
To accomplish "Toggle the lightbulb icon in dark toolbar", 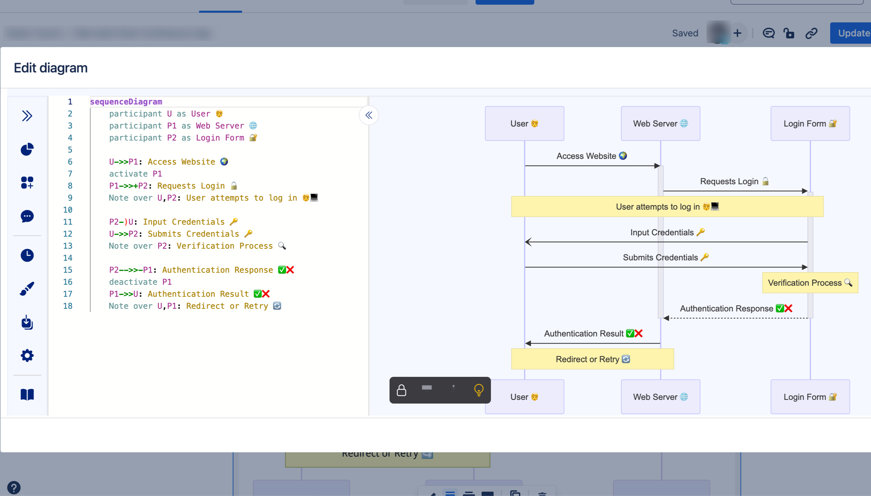I will pyautogui.click(x=479, y=389).
